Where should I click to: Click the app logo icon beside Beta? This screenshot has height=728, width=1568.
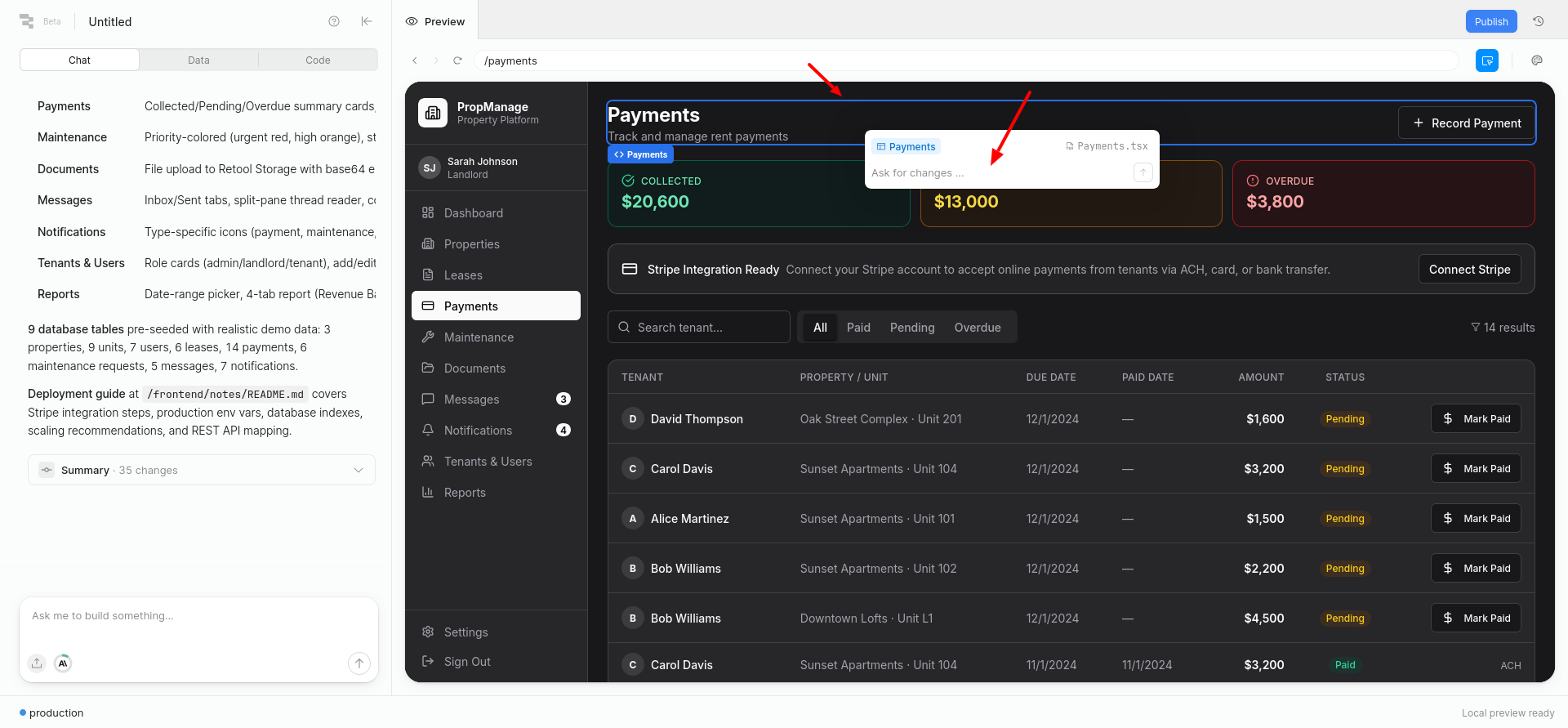[x=27, y=21]
